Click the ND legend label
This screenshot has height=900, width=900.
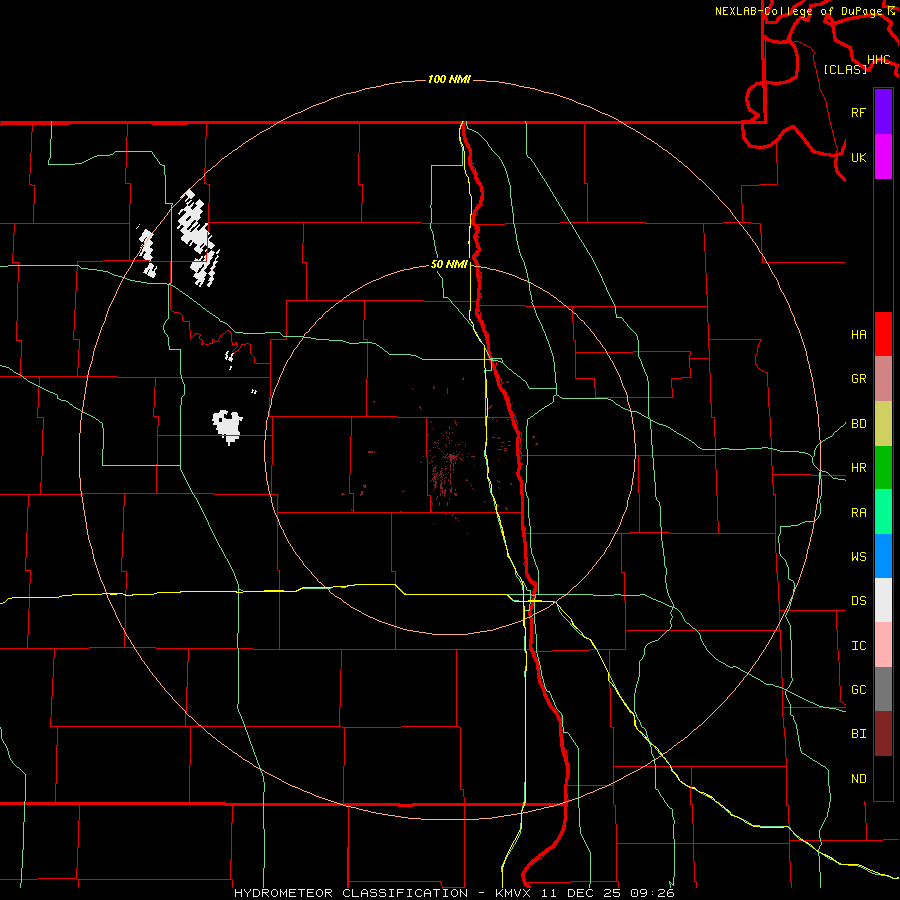click(858, 779)
